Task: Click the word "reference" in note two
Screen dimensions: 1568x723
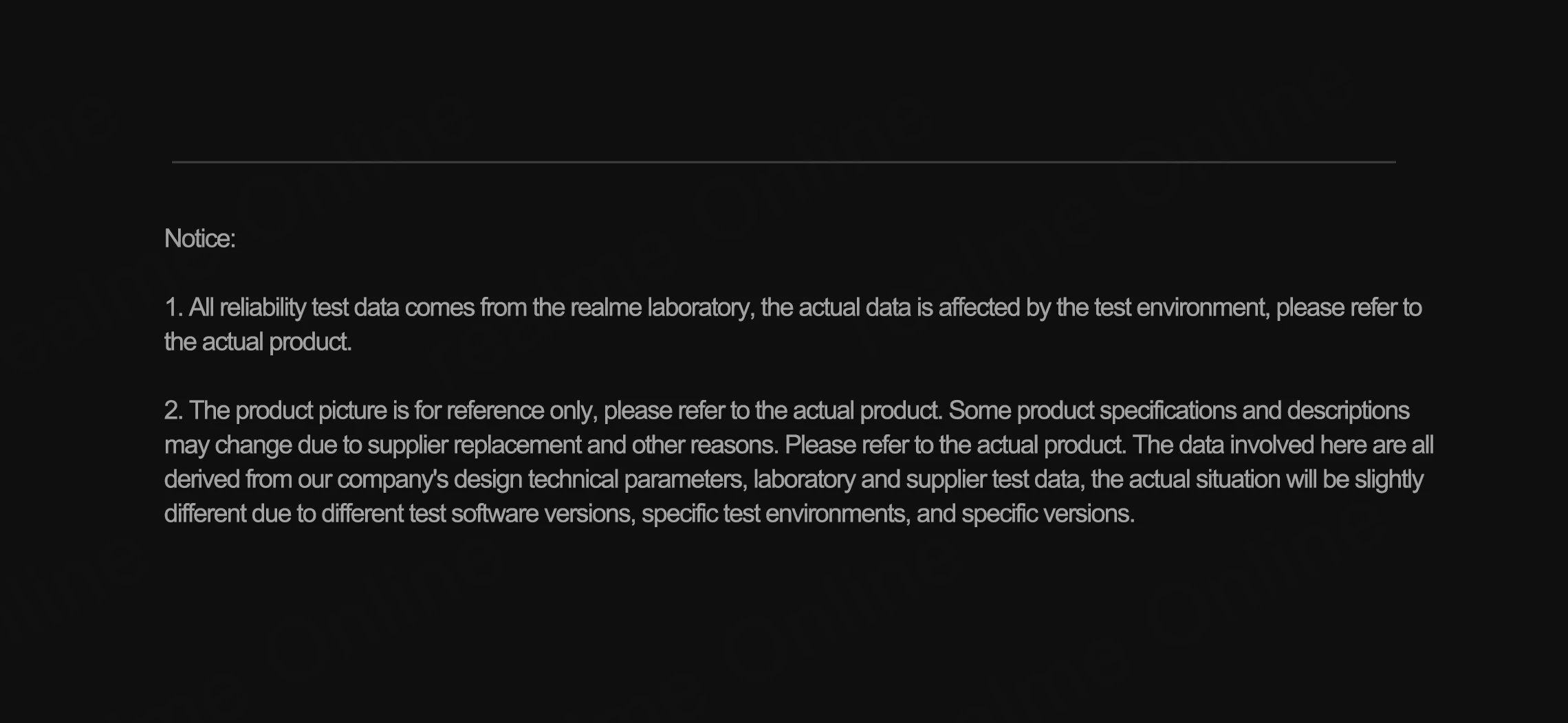Action: tap(495, 411)
